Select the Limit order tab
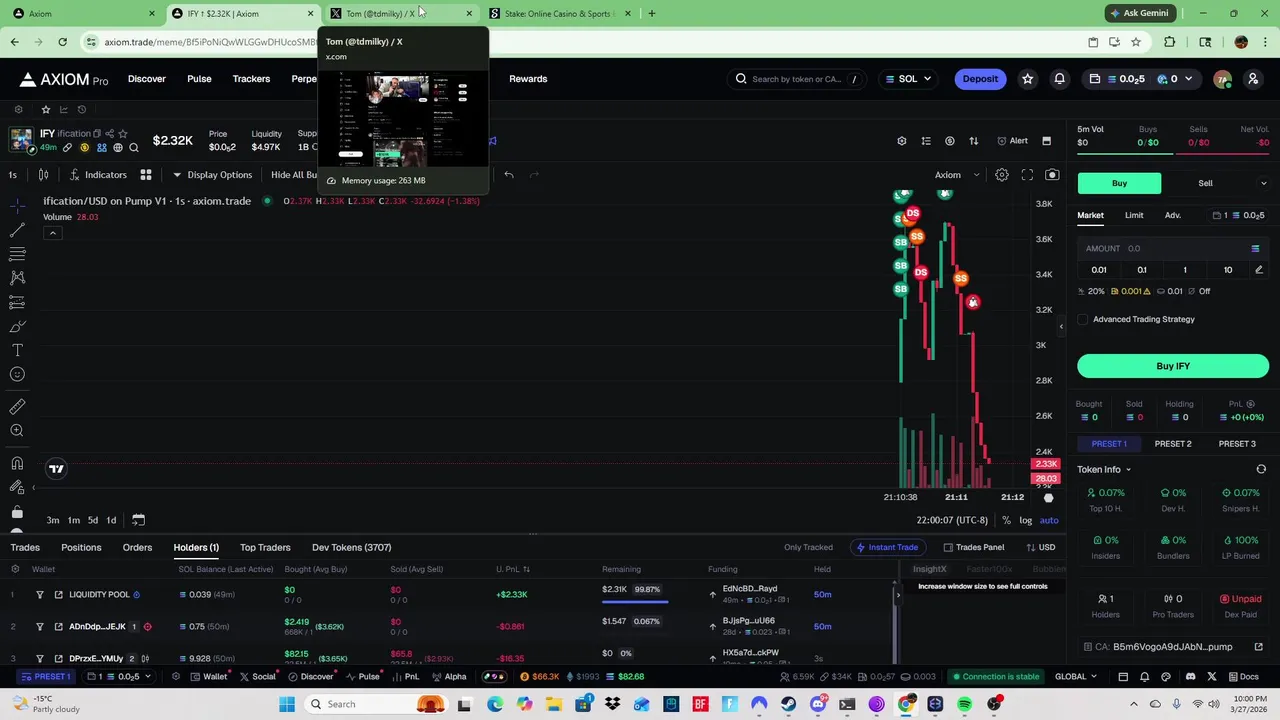Screen dimensions: 1280x720 pyautogui.click(x=1134, y=216)
